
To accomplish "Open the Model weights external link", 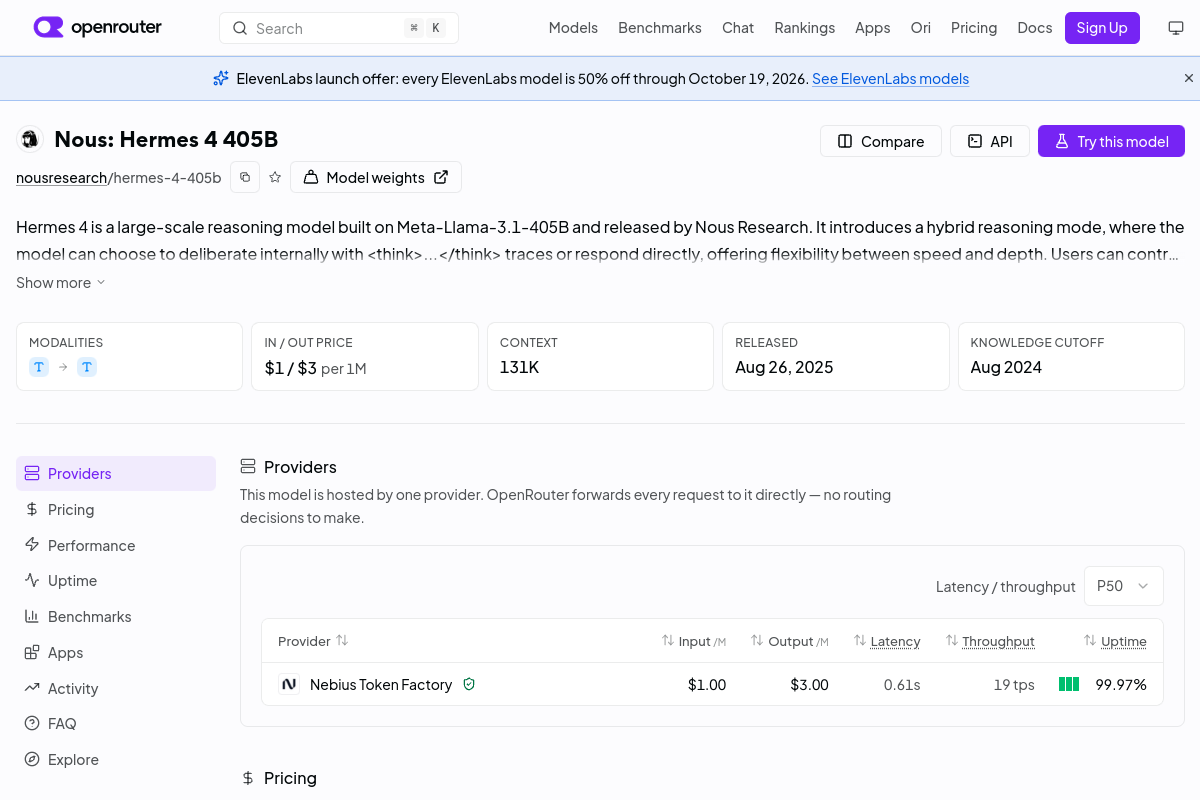I will click(x=376, y=177).
